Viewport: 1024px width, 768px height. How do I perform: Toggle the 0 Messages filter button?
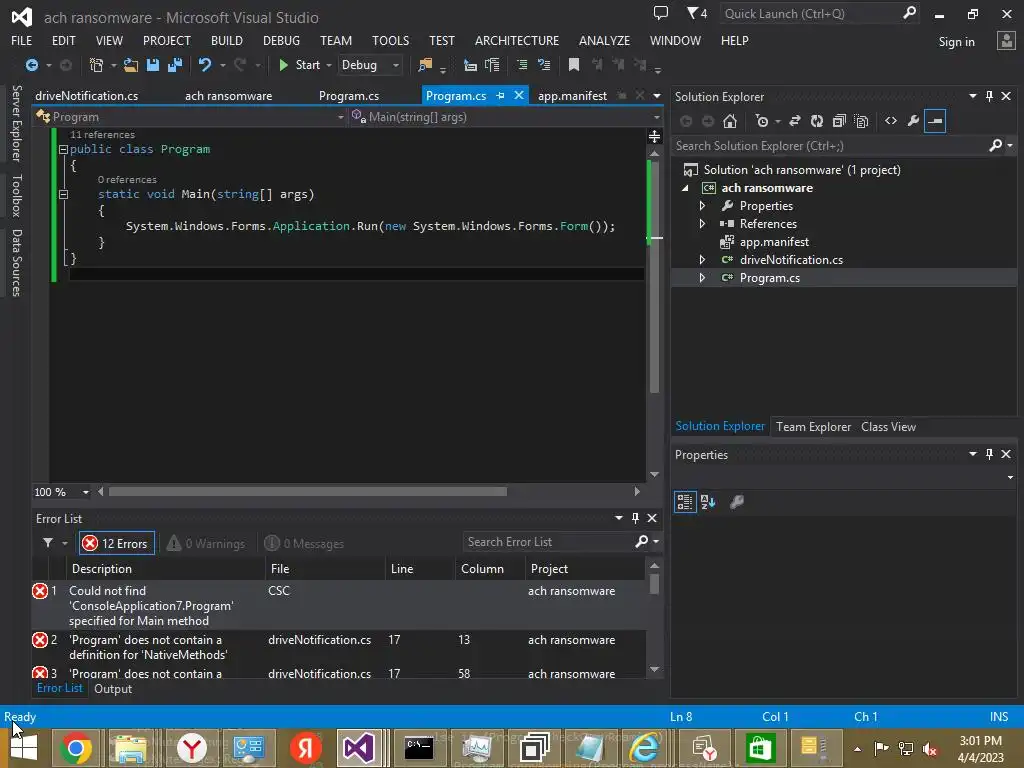pos(304,543)
